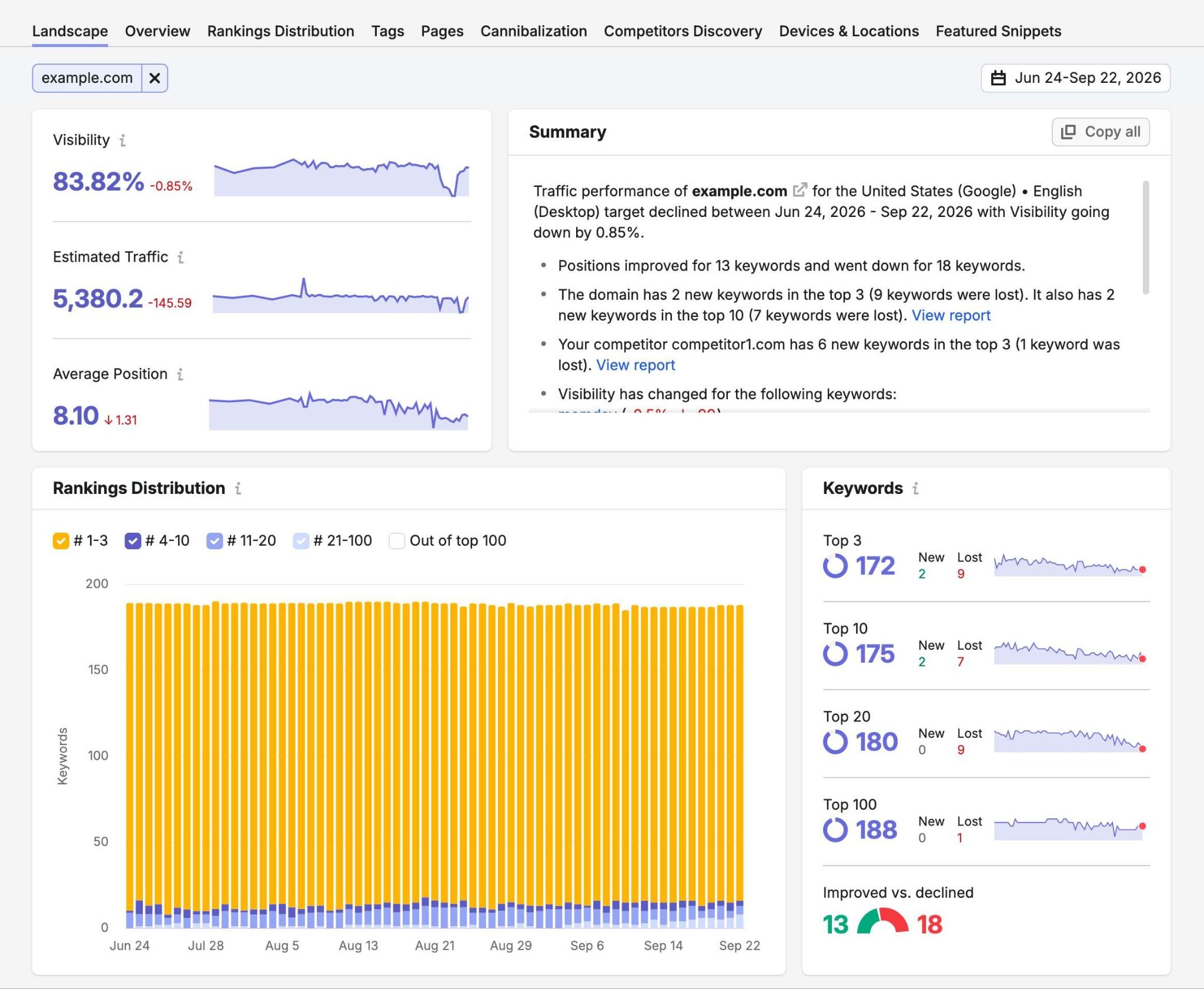Click the Estimated Traffic info icon
The height and width of the screenshot is (989, 1204).
pyautogui.click(x=180, y=258)
